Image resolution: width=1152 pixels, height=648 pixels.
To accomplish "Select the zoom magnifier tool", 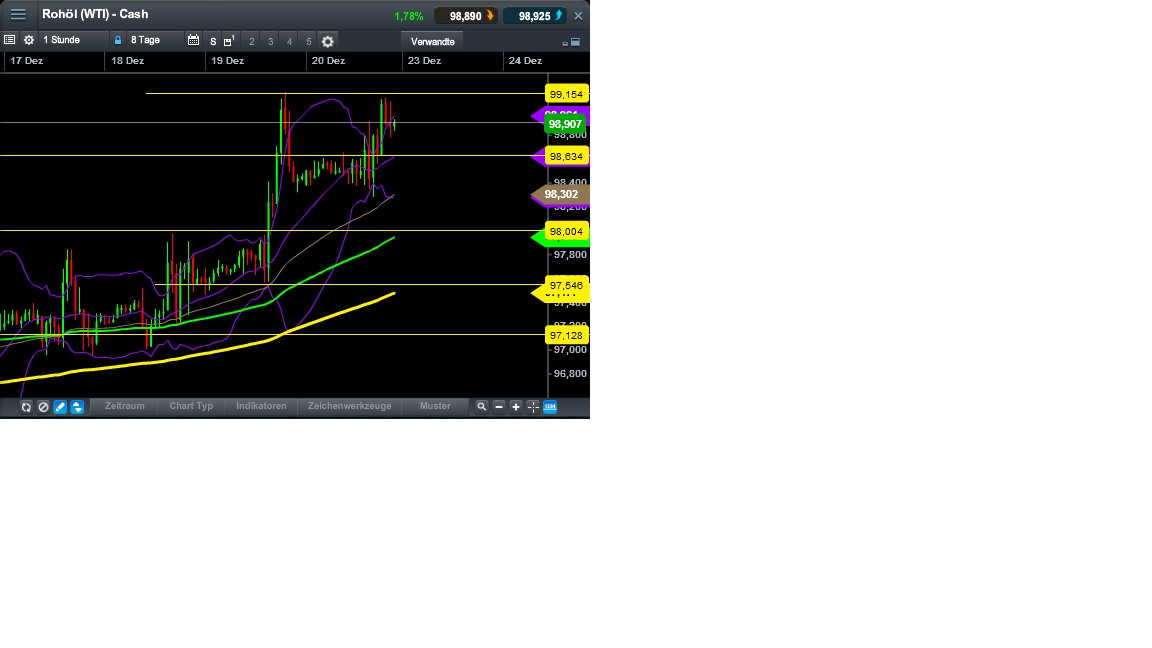I will (481, 407).
